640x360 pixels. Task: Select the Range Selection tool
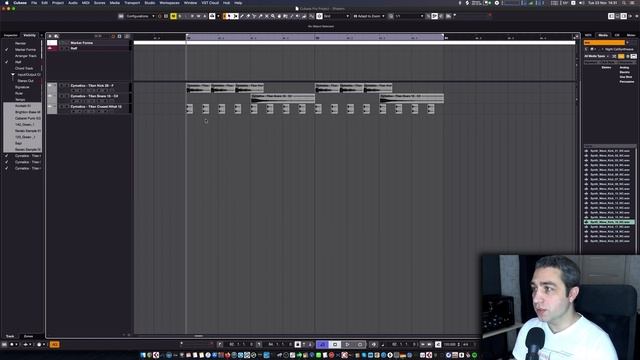[236, 16]
